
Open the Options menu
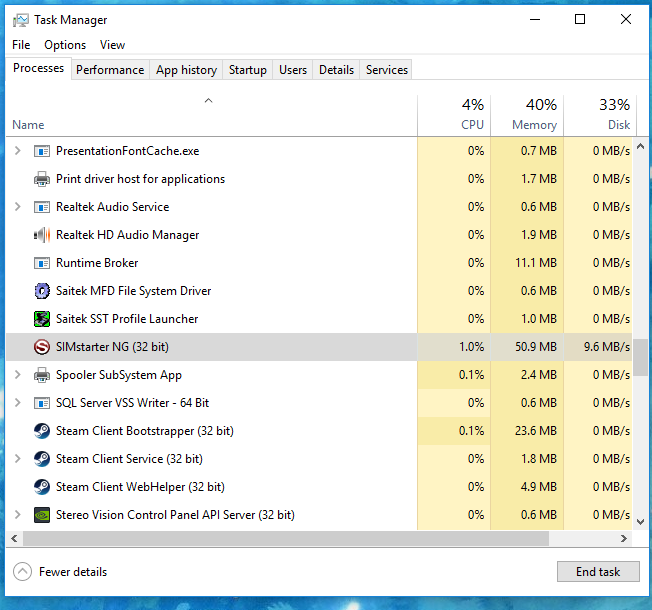click(65, 45)
